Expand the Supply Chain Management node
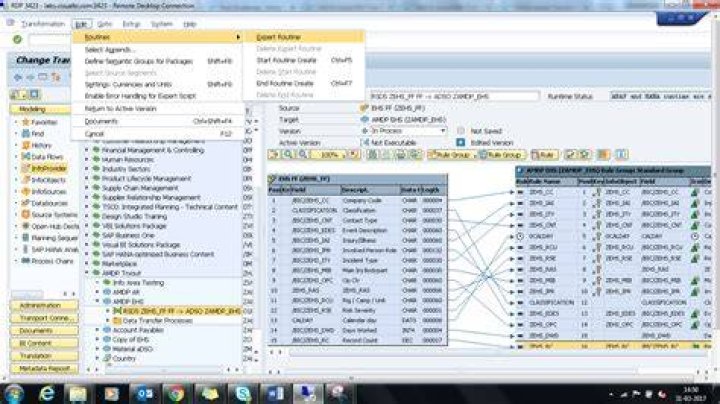The image size is (720, 404). (87, 188)
